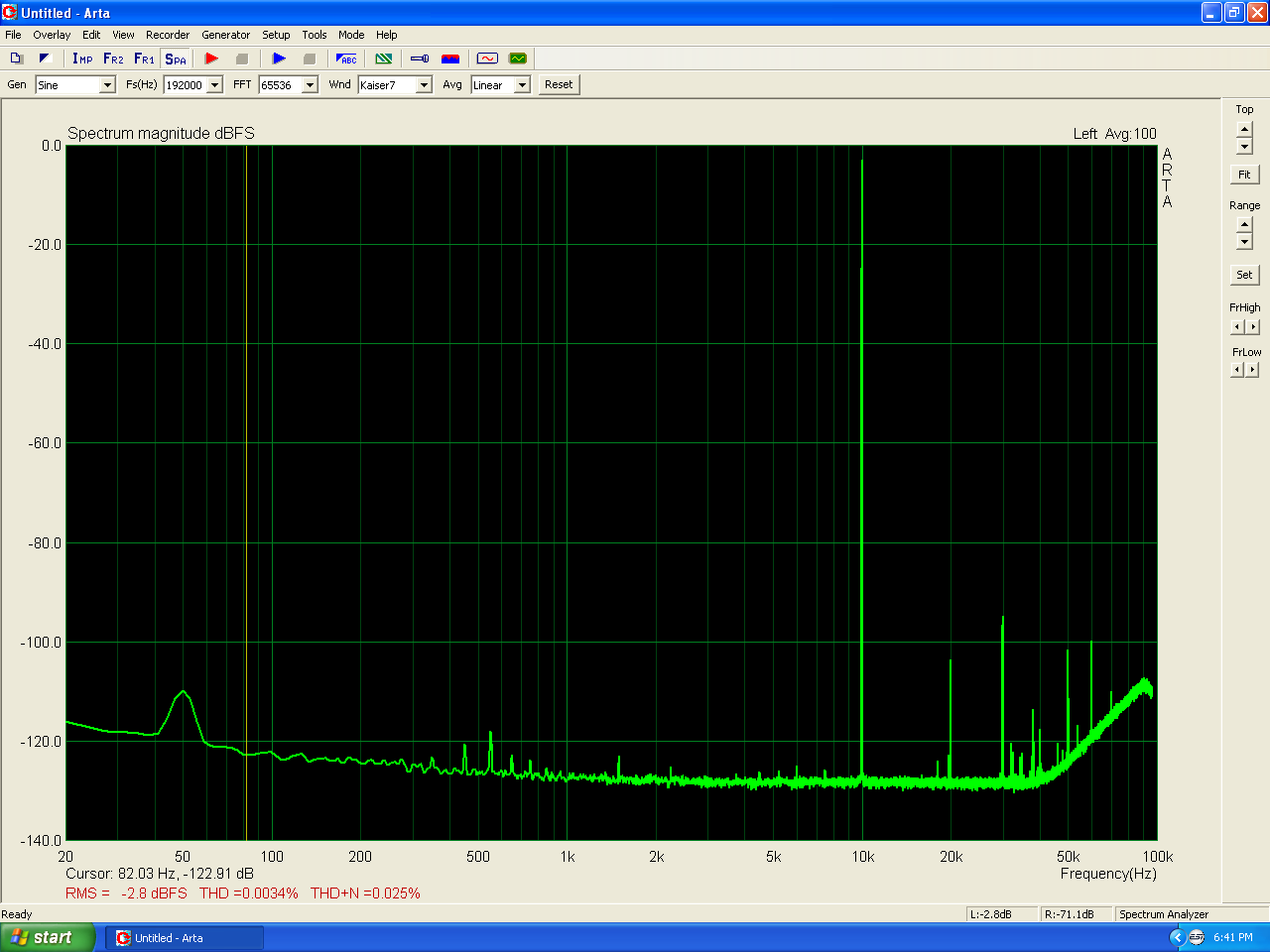
Task: Click the system tray expand arrow
Action: coord(1178,937)
